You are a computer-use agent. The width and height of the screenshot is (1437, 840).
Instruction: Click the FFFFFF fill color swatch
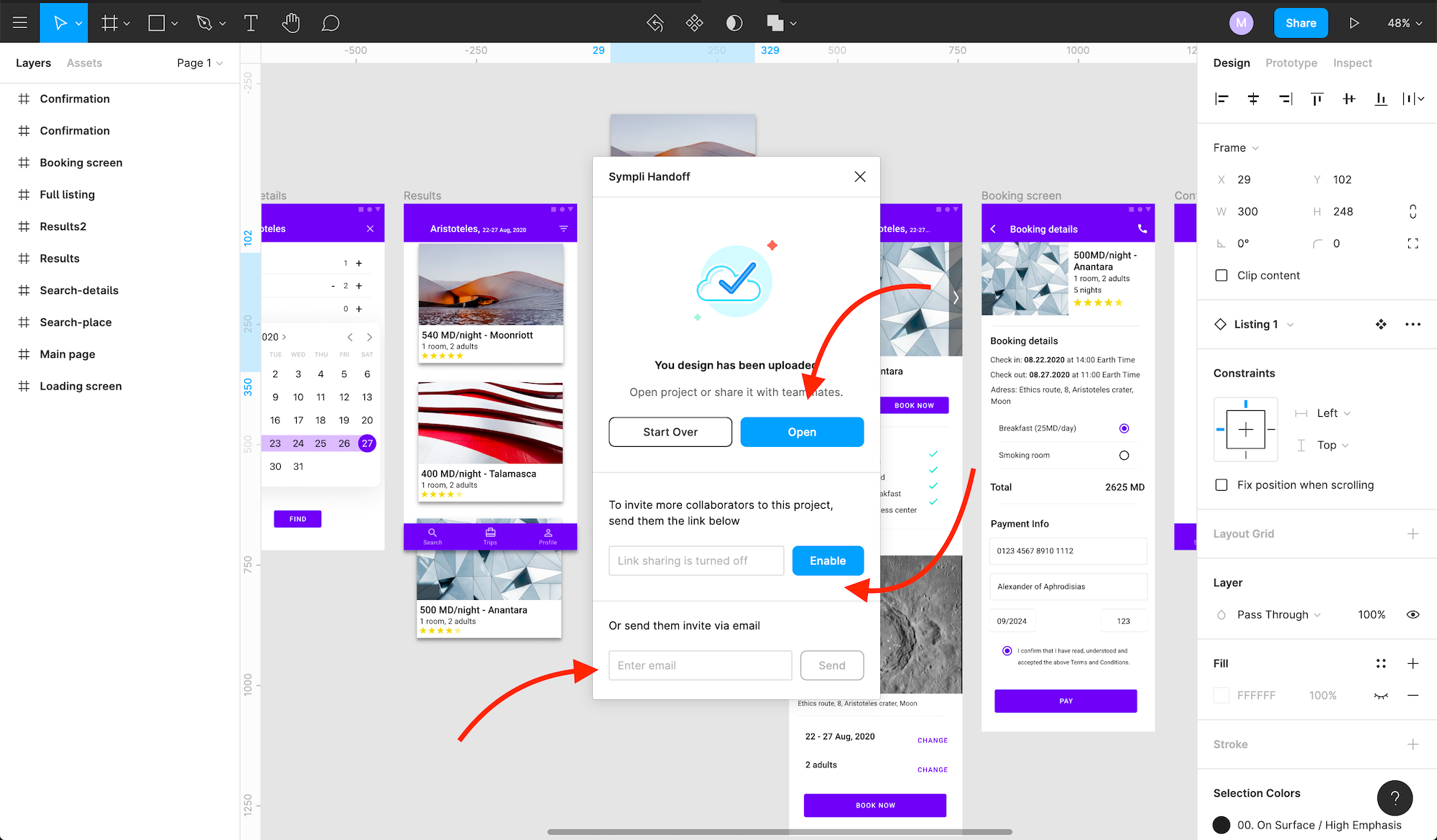pos(1221,696)
